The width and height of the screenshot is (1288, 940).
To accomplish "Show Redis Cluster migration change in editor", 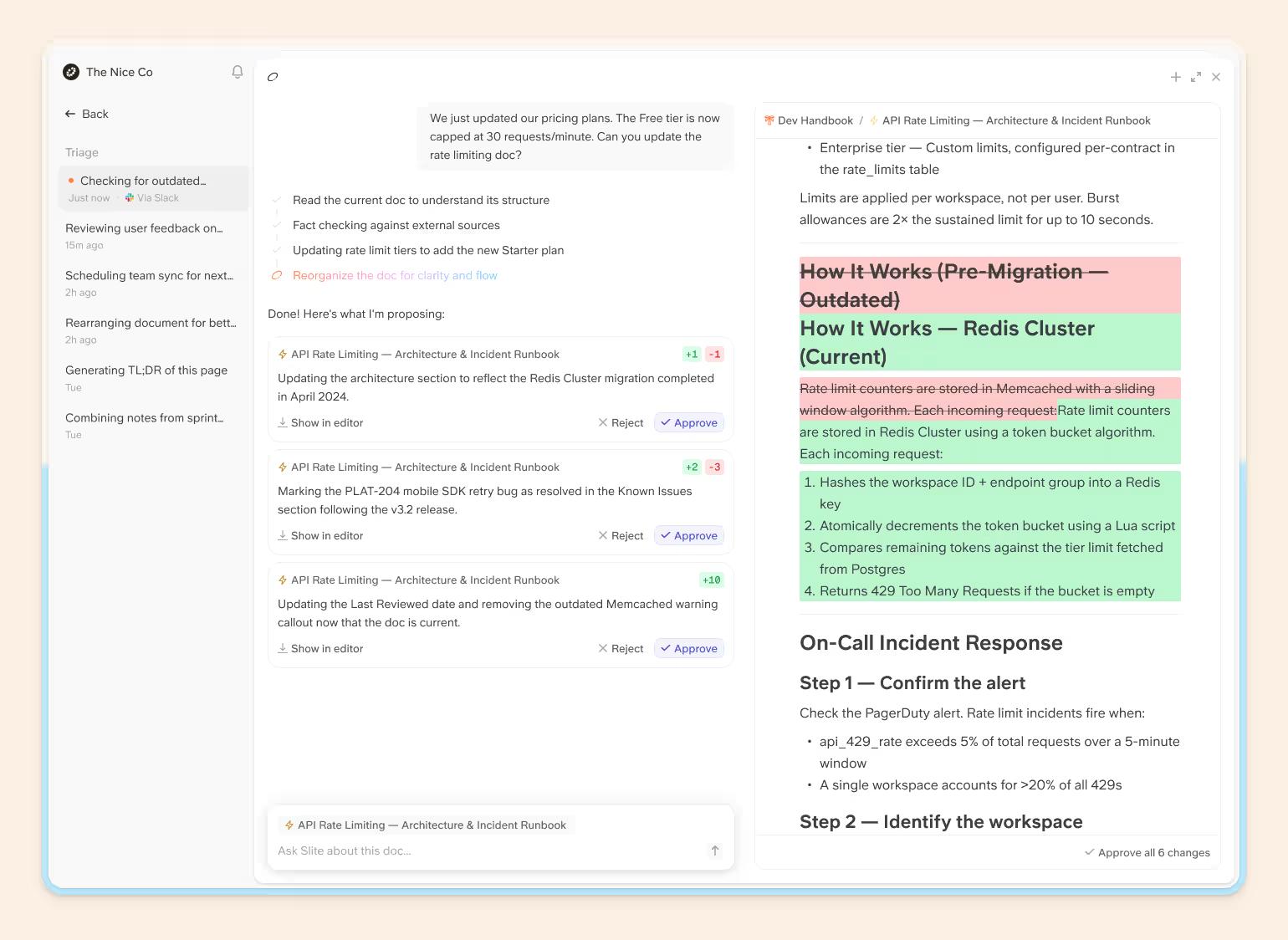I will [320, 423].
